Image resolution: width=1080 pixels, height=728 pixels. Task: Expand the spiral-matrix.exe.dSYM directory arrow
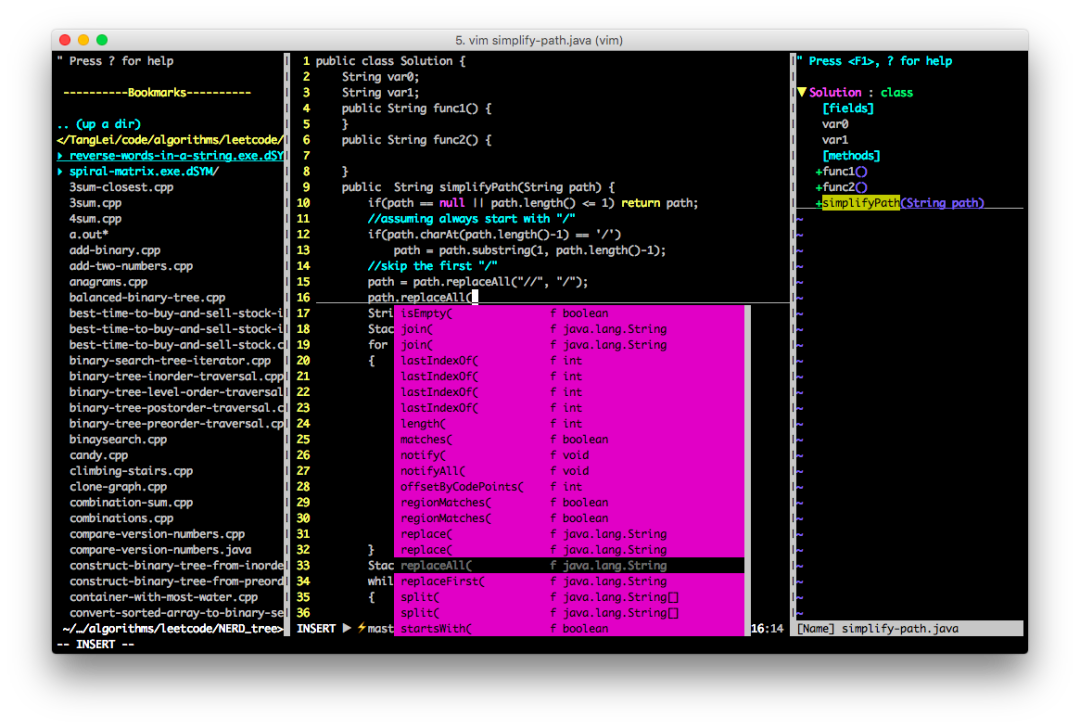pyautogui.click(x=60, y=172)
